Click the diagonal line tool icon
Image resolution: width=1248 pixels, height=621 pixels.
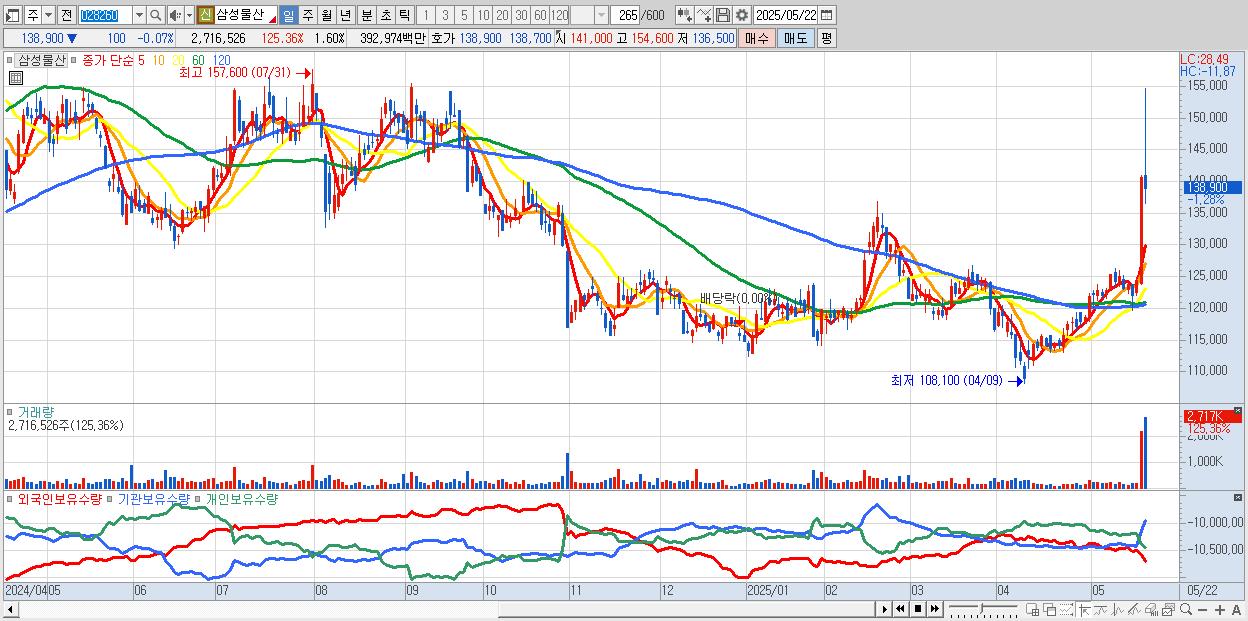[x=1134, y=609]
